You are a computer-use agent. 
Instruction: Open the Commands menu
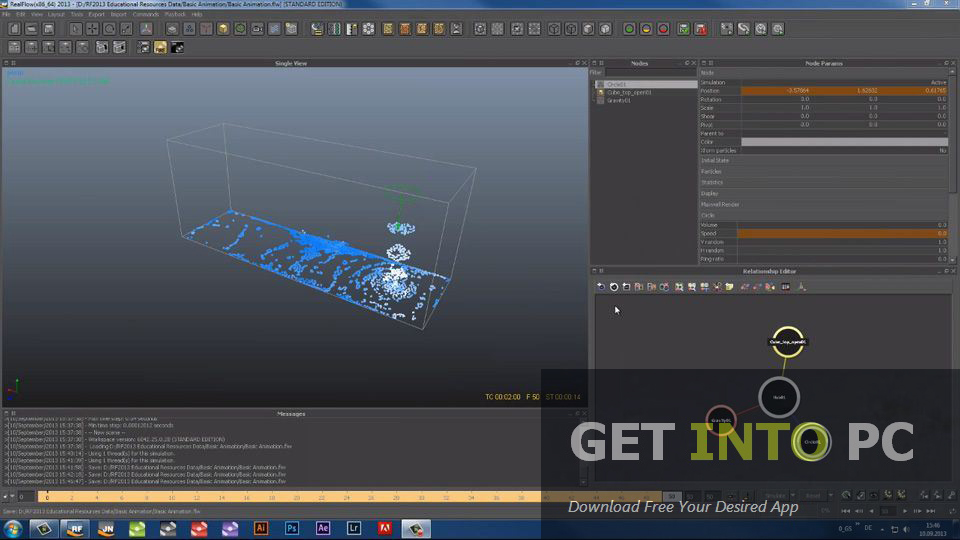145,14
